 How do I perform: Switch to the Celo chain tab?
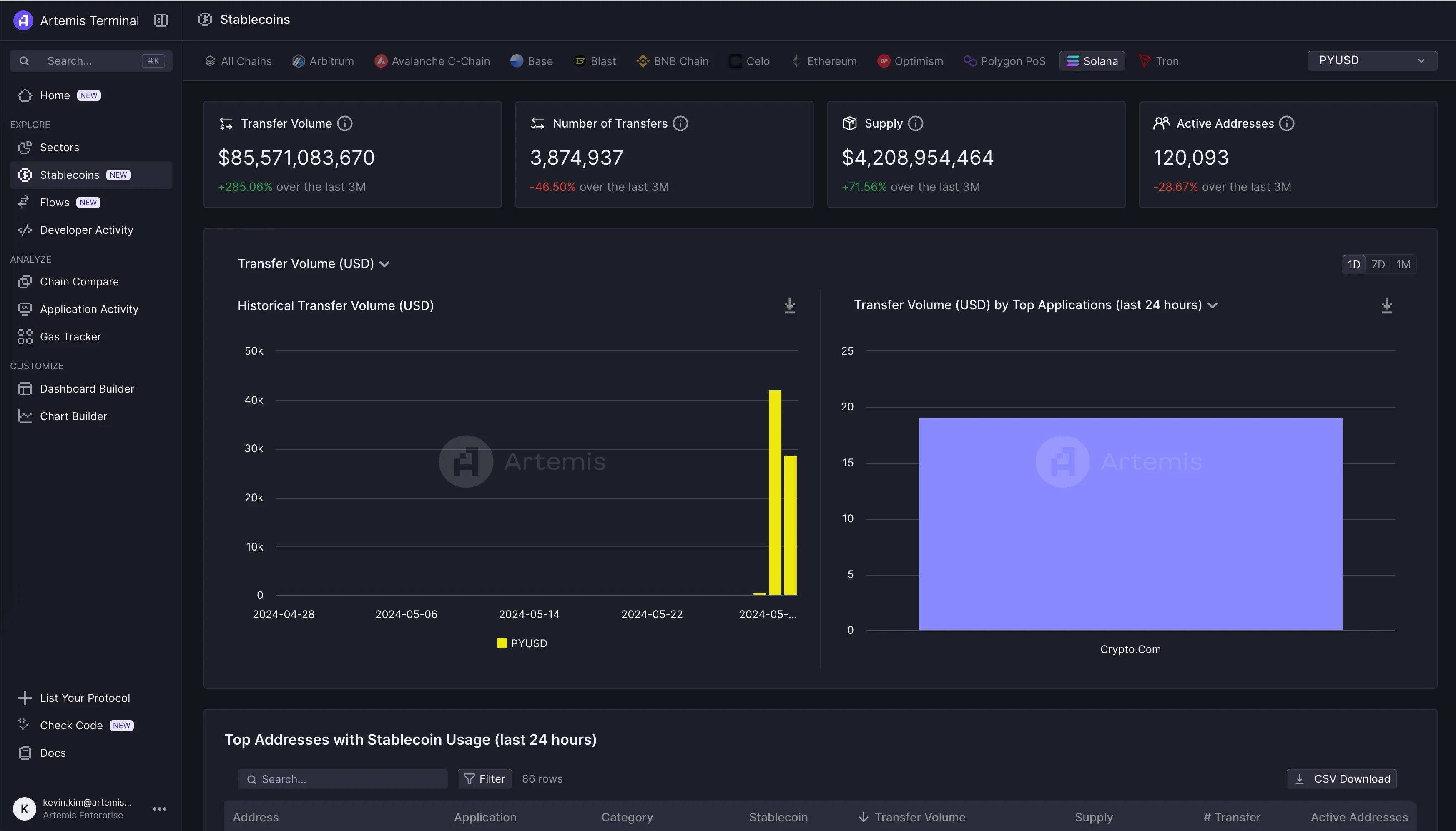pos(750,61)
